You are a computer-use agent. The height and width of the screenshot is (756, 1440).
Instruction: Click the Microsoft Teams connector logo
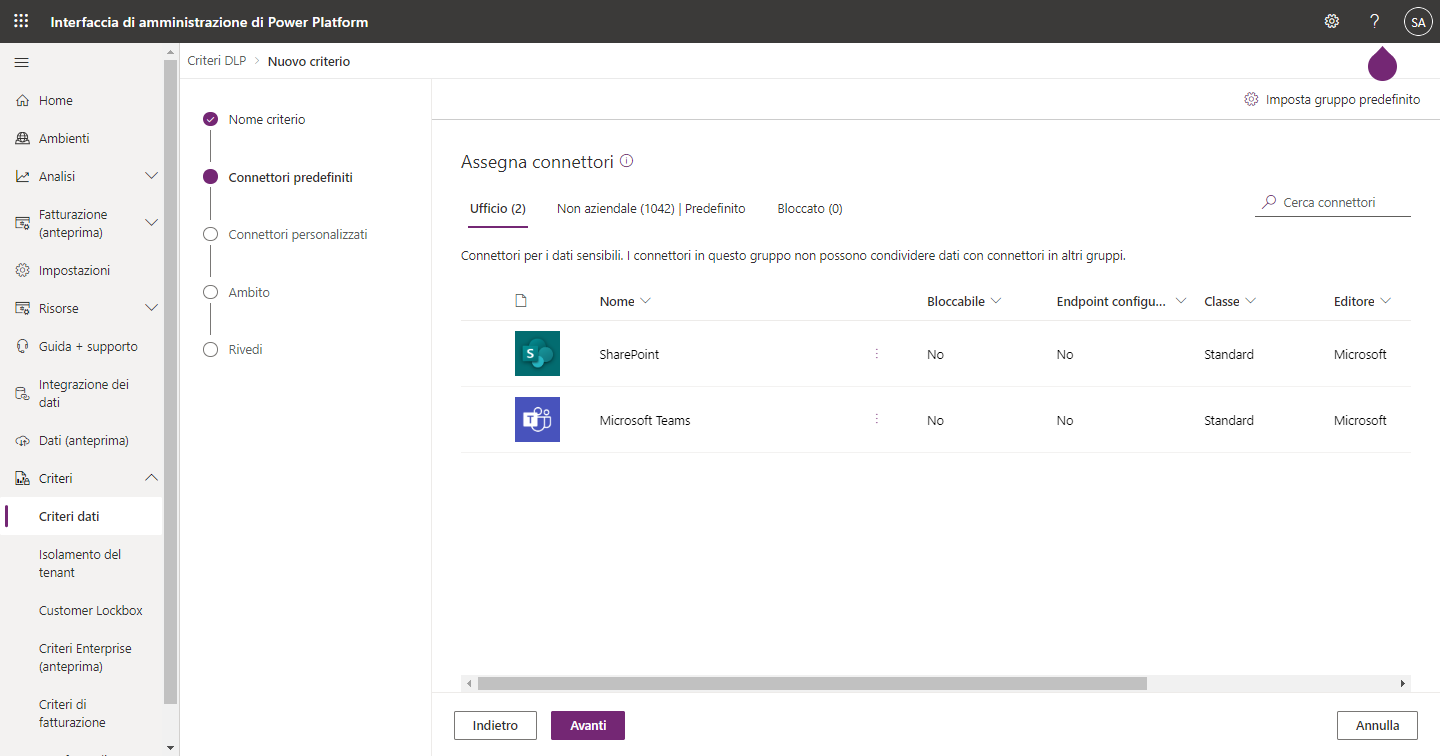537,420
